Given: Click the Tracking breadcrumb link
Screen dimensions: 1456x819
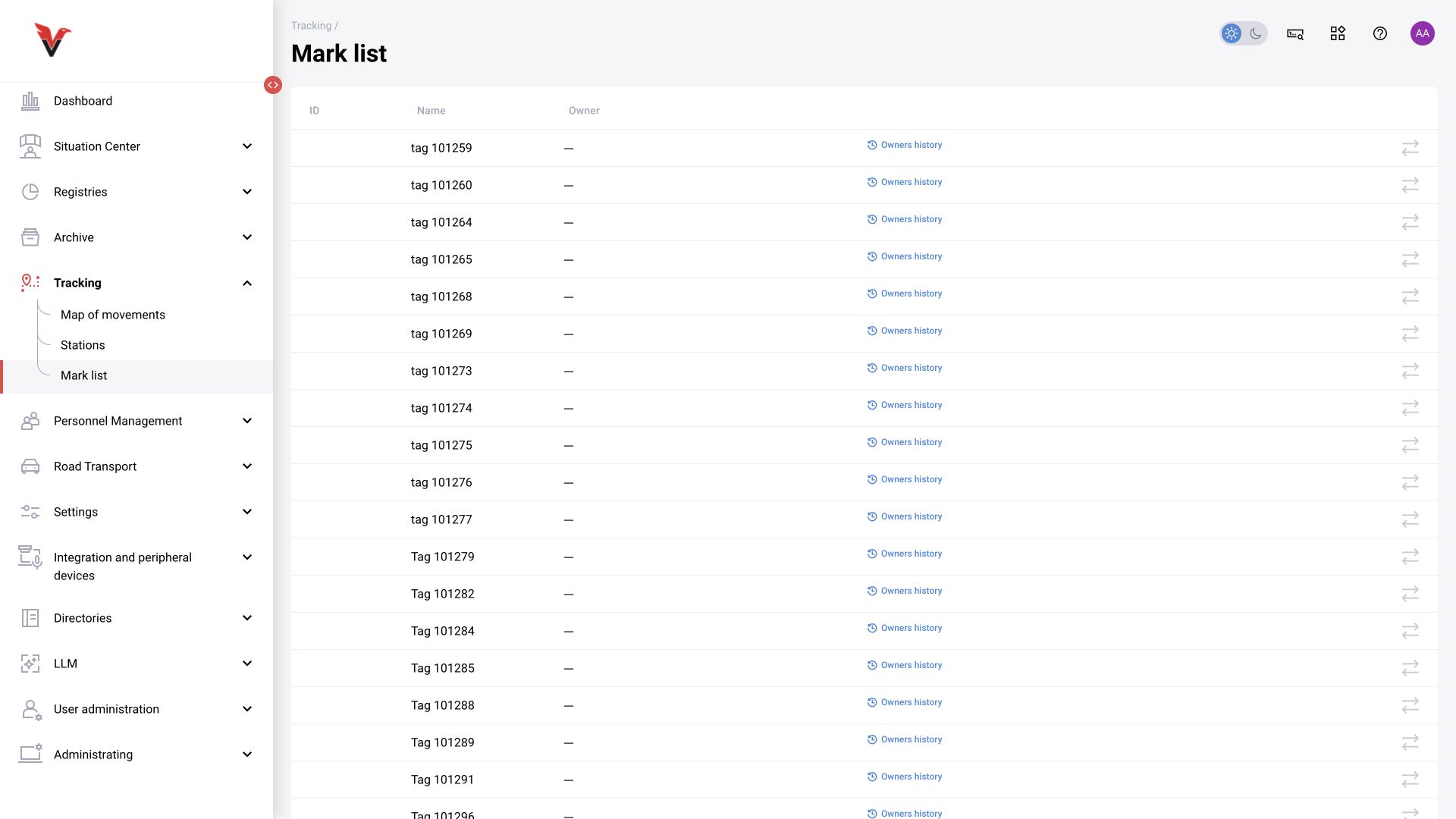Looking at the screenshot, I should tap(311, 26).
